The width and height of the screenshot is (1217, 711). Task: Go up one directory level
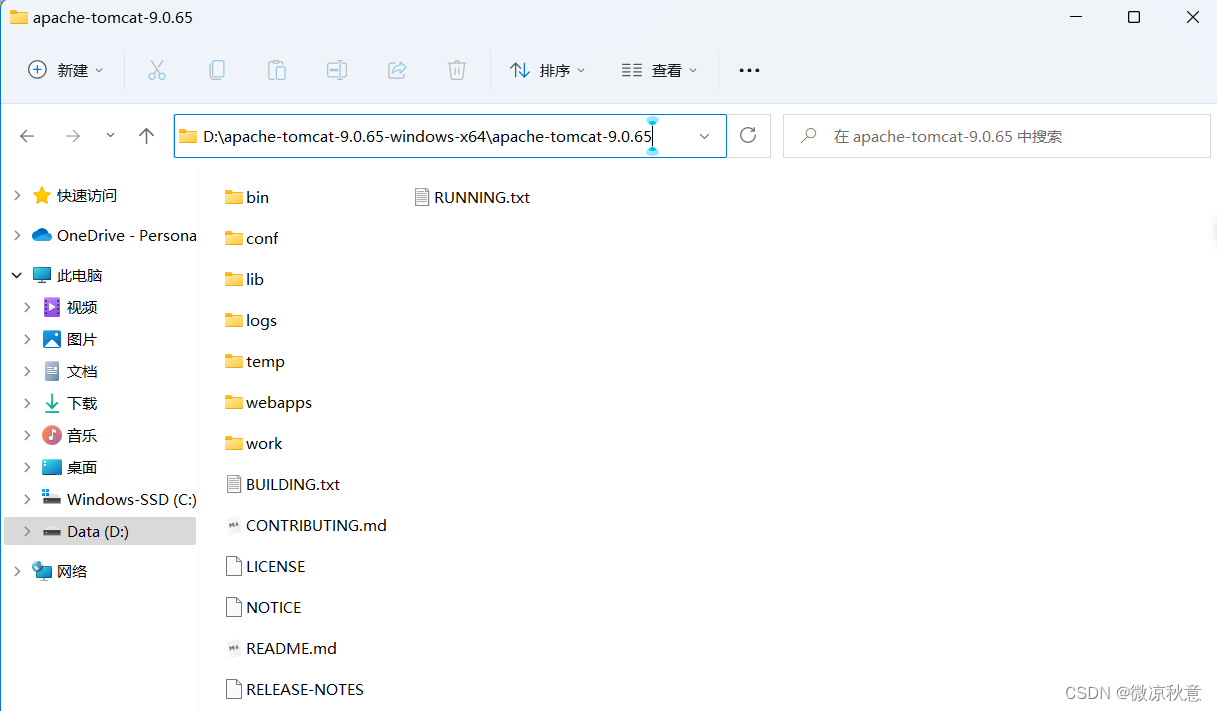147,136
